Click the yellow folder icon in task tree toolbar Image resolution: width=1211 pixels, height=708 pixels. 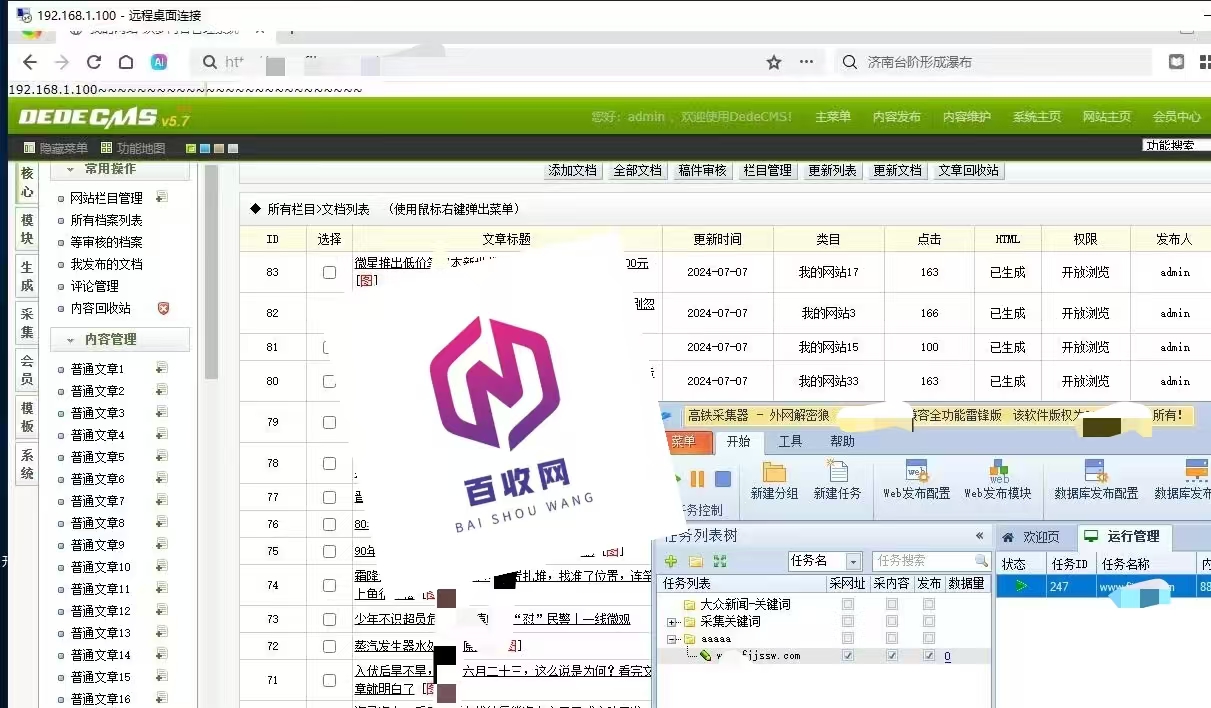click(x=695, y=562)
